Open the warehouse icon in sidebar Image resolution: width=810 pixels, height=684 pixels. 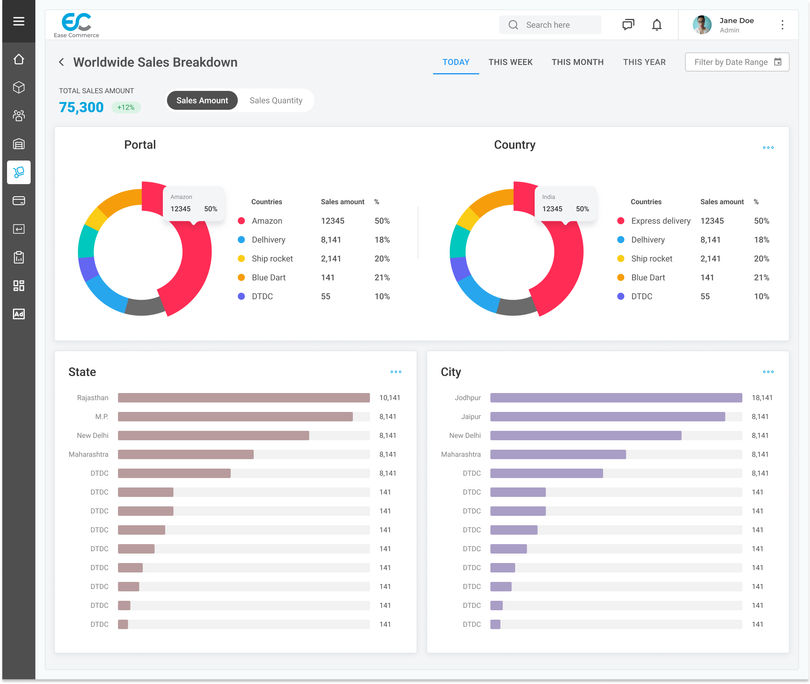click(19, 144)
